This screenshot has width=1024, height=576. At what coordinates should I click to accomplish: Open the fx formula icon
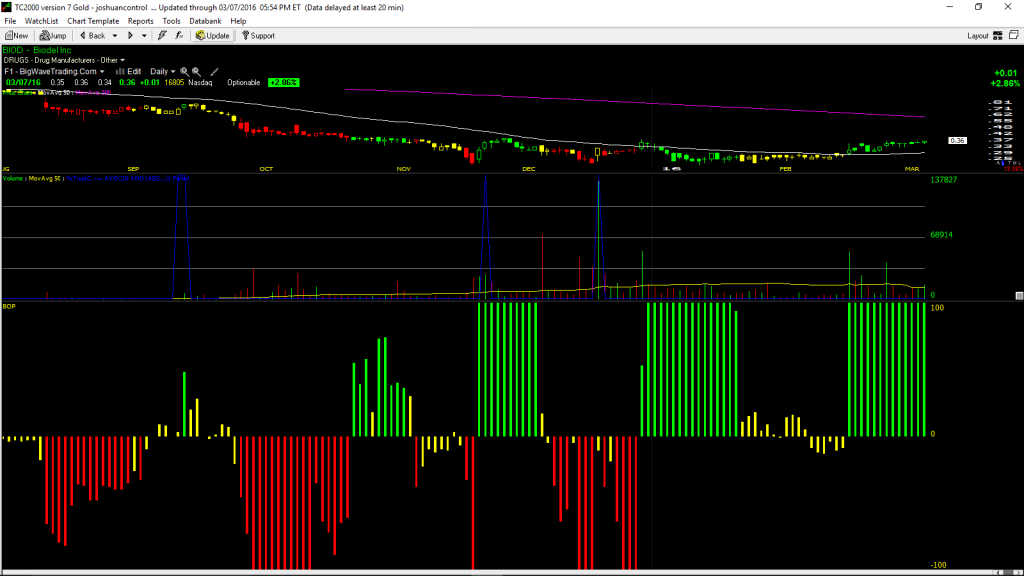point(179,36)
